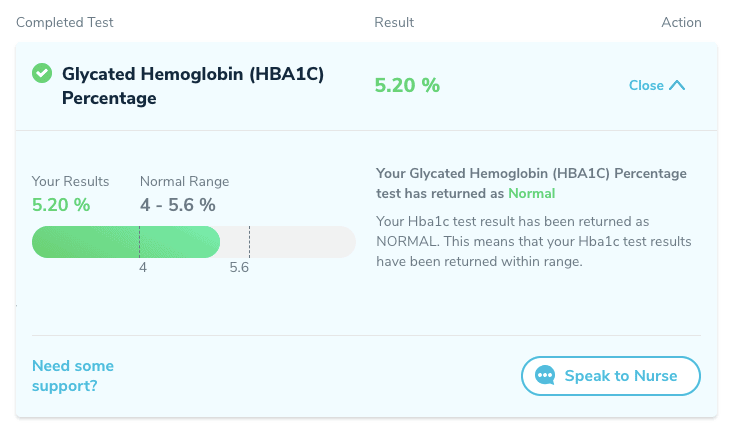731x438 pixels.
Task: Collapse the result with the up chevron
Action: [x=677, y=85]
